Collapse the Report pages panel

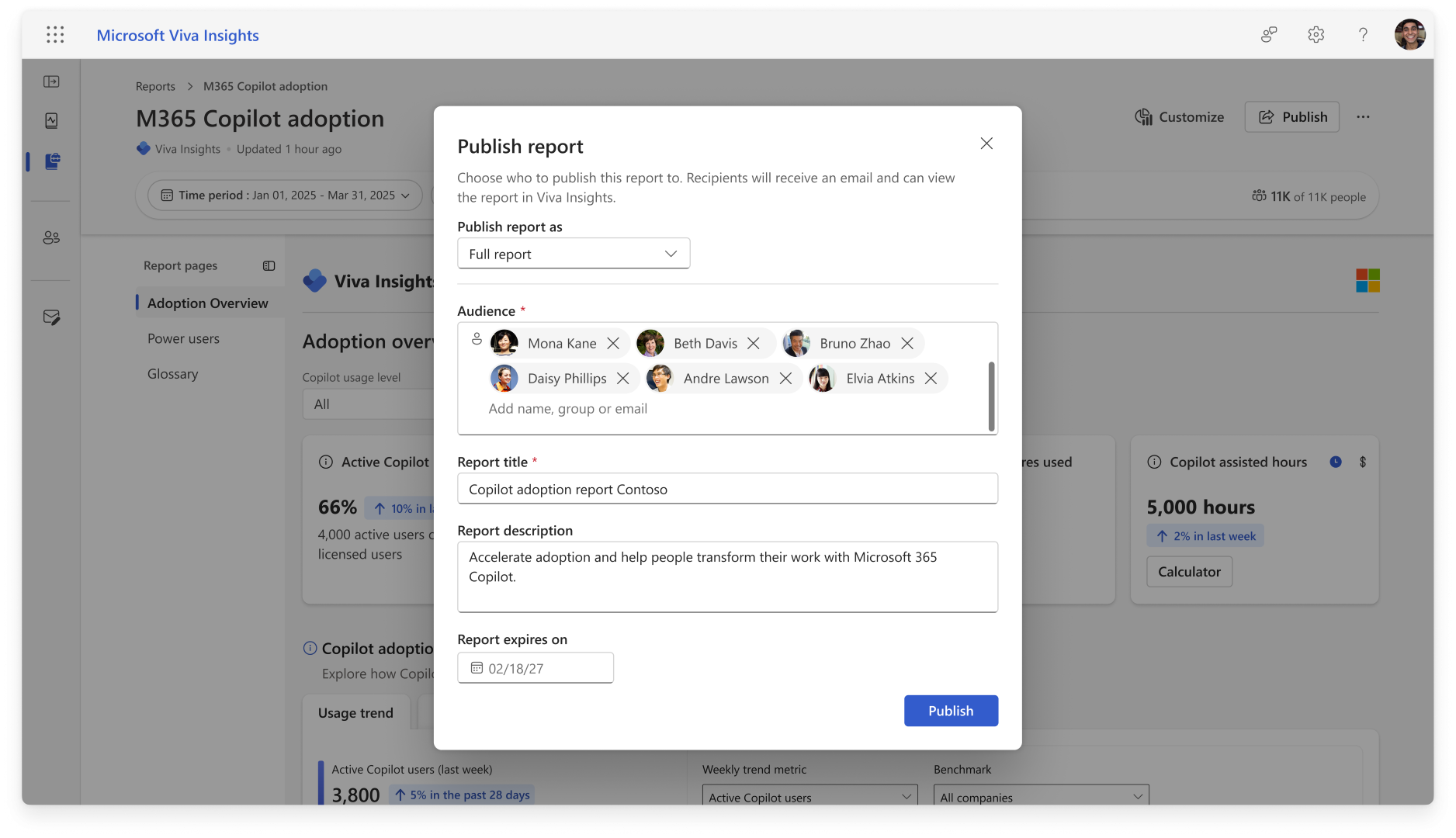tap(269, 266)
